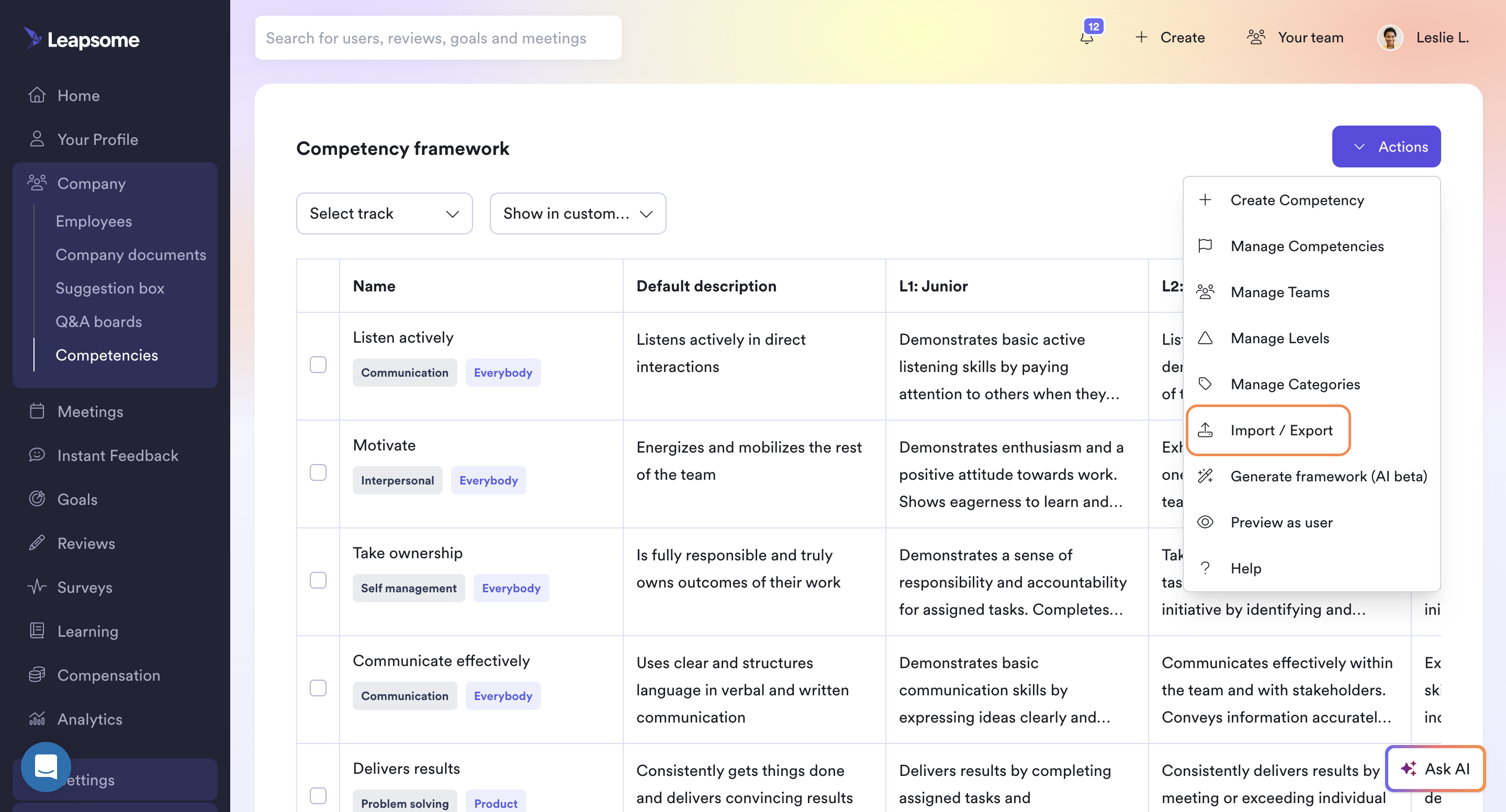Viewport: 1506px width, 812px height.
Task: Open the chat support bubble
Action: [x=46, y=766]
